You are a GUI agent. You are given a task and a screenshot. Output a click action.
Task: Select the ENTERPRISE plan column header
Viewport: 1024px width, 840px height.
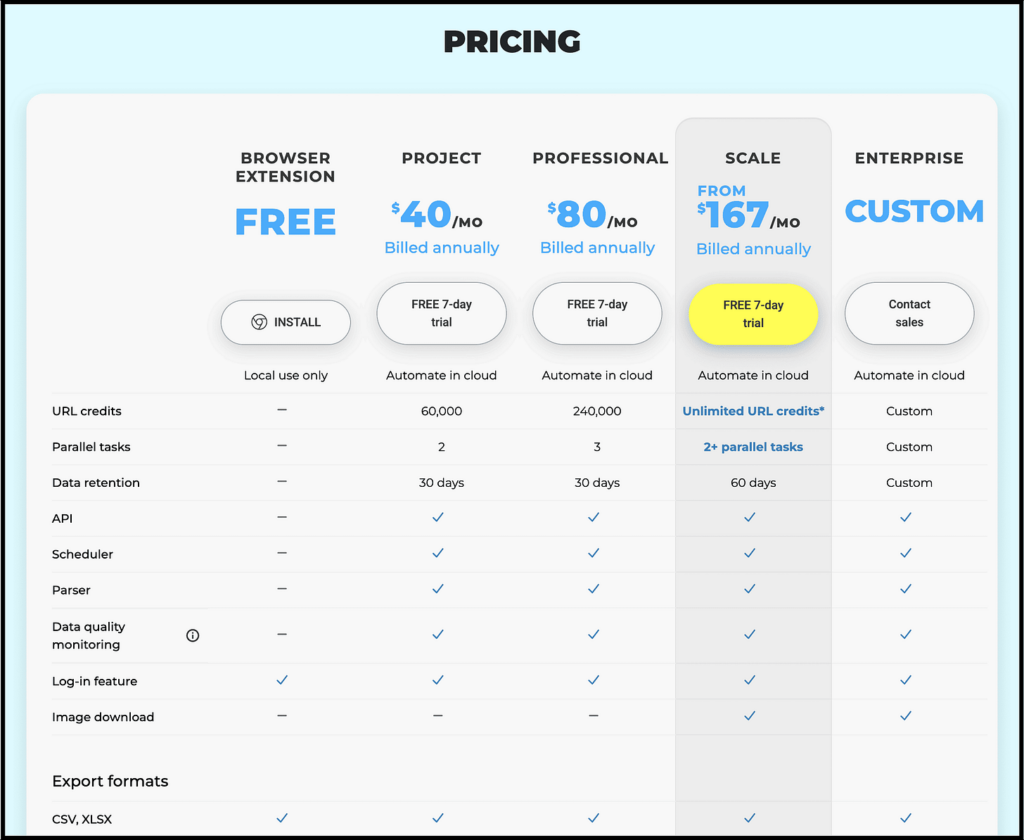coord(909,158)
